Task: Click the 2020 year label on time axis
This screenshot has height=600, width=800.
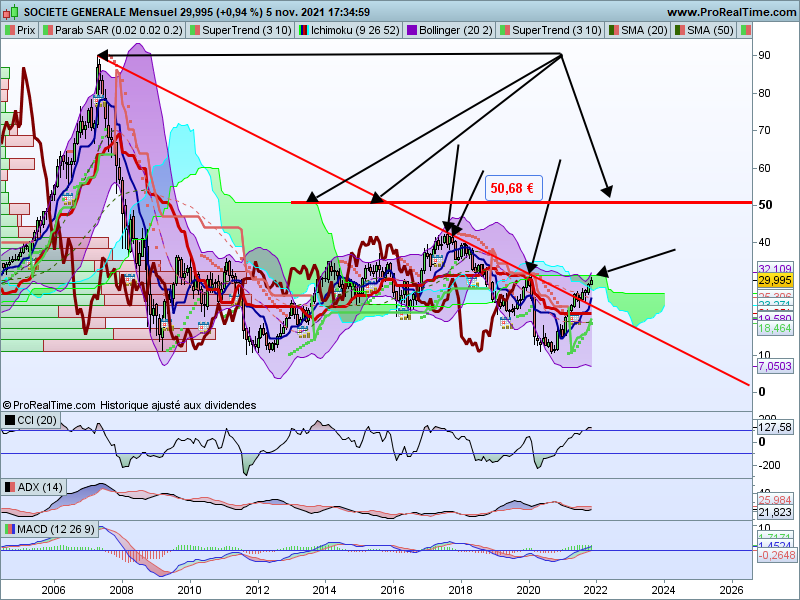Action: [x=528, y=590]
